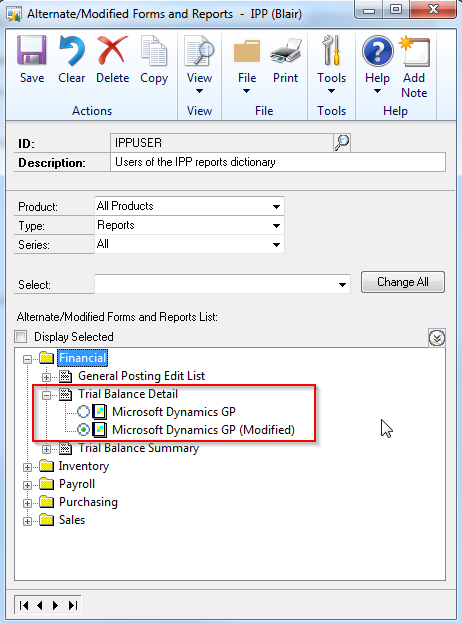Viewport: 462px width, 623px height.
Task: Go to first record navigation arrow
Action: [24, 605]
